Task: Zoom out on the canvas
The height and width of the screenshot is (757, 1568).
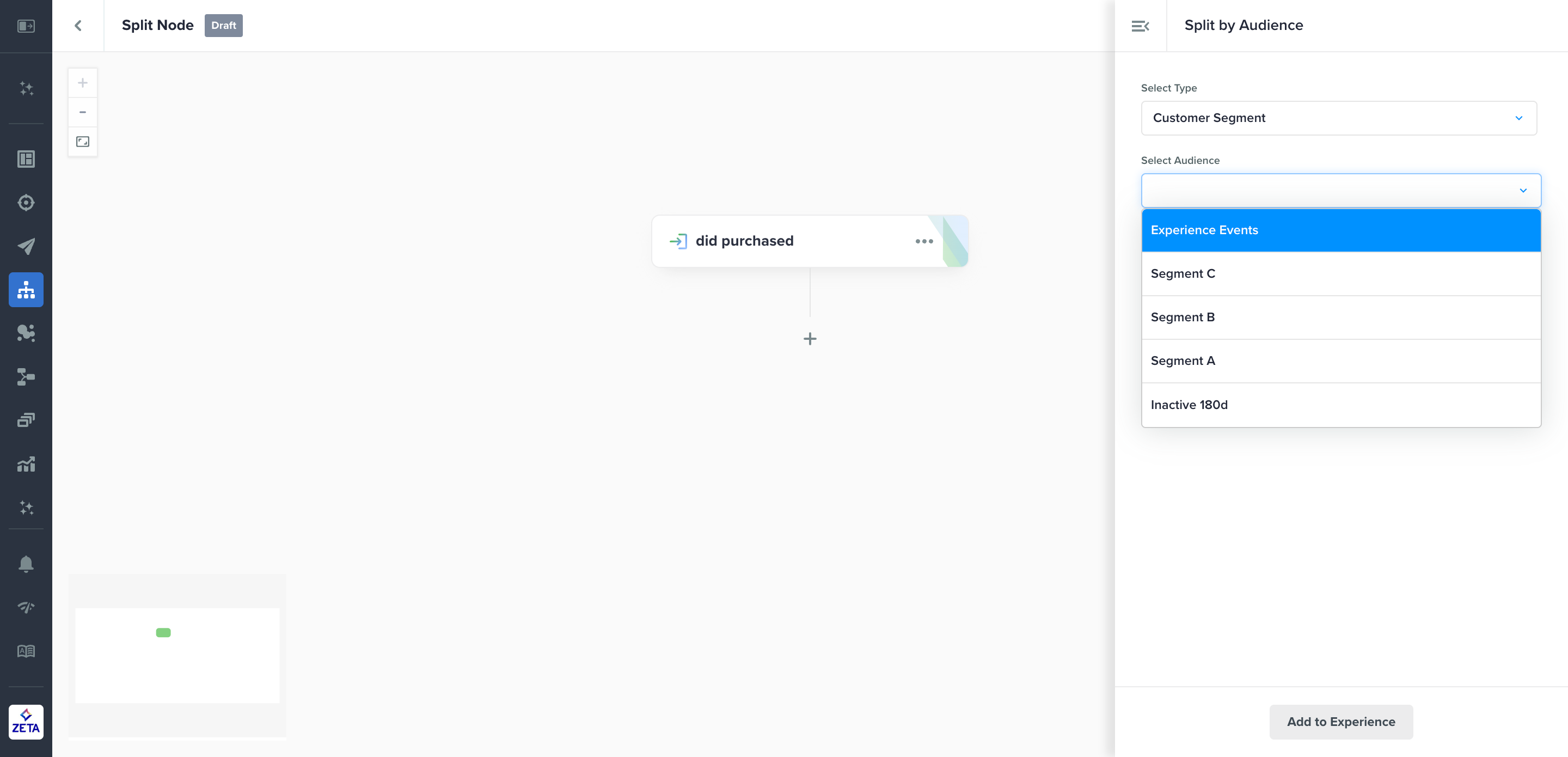Action: coord(83,112)
